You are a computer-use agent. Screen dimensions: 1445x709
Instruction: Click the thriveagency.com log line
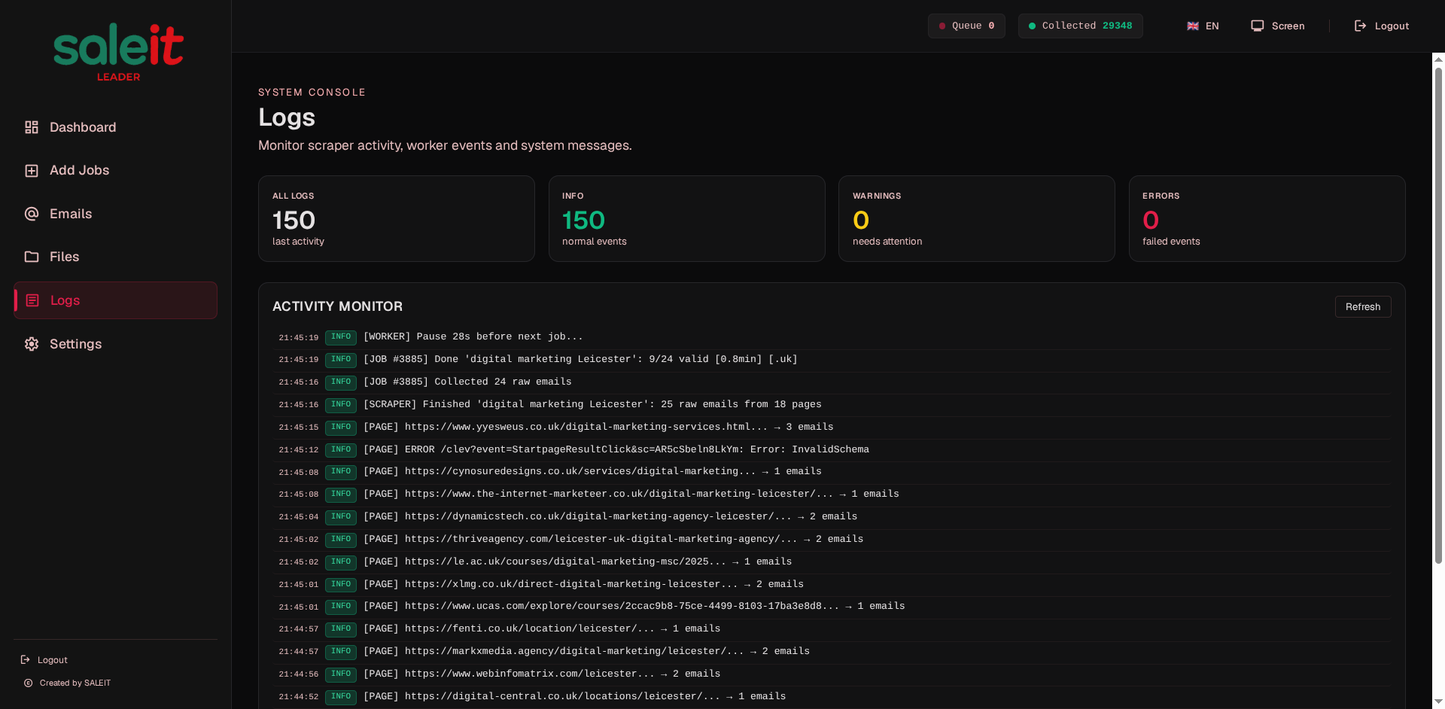[x=832, y=539]
